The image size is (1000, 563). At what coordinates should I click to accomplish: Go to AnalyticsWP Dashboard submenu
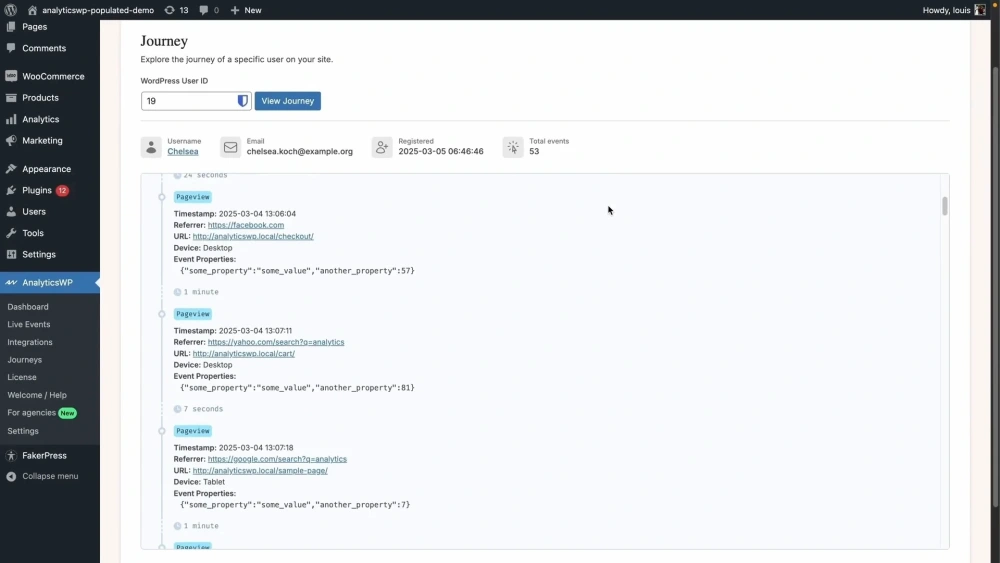click(28, 307)
